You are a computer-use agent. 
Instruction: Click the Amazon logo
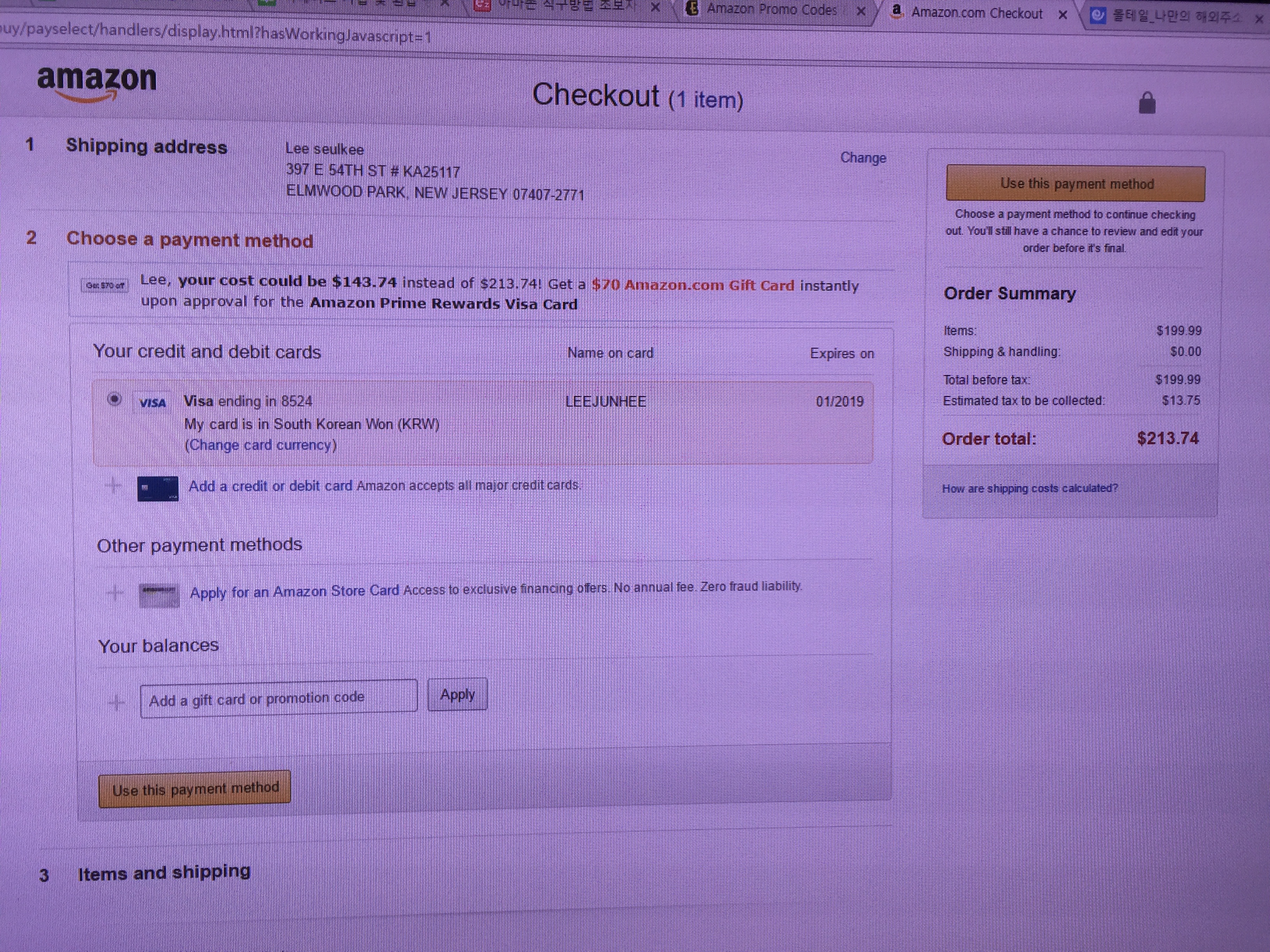96,82
